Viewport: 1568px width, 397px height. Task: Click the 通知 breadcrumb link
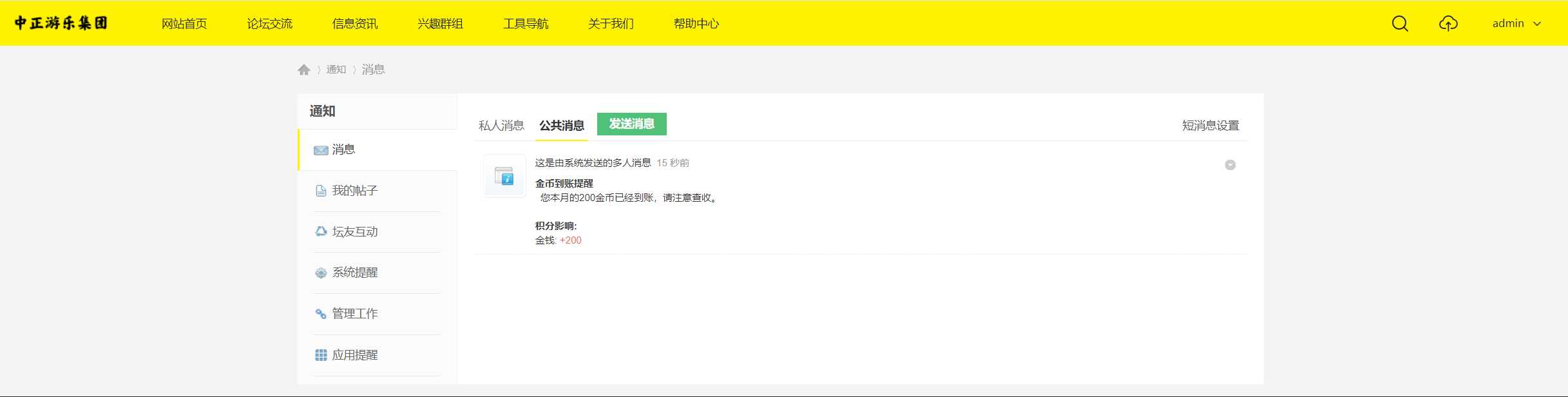click(336, 70)
